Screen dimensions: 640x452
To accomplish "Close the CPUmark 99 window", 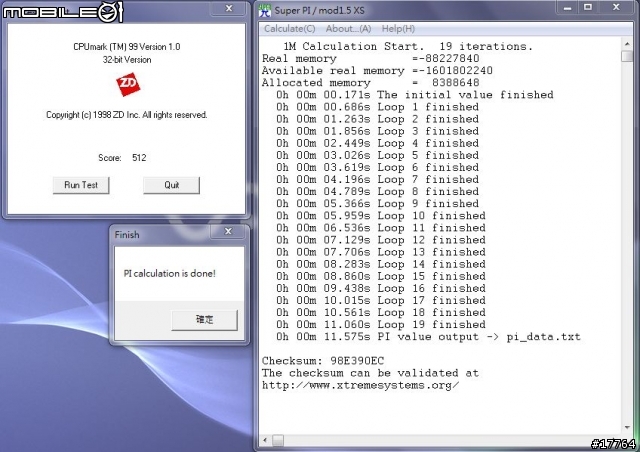I will (x=229, y=8).
